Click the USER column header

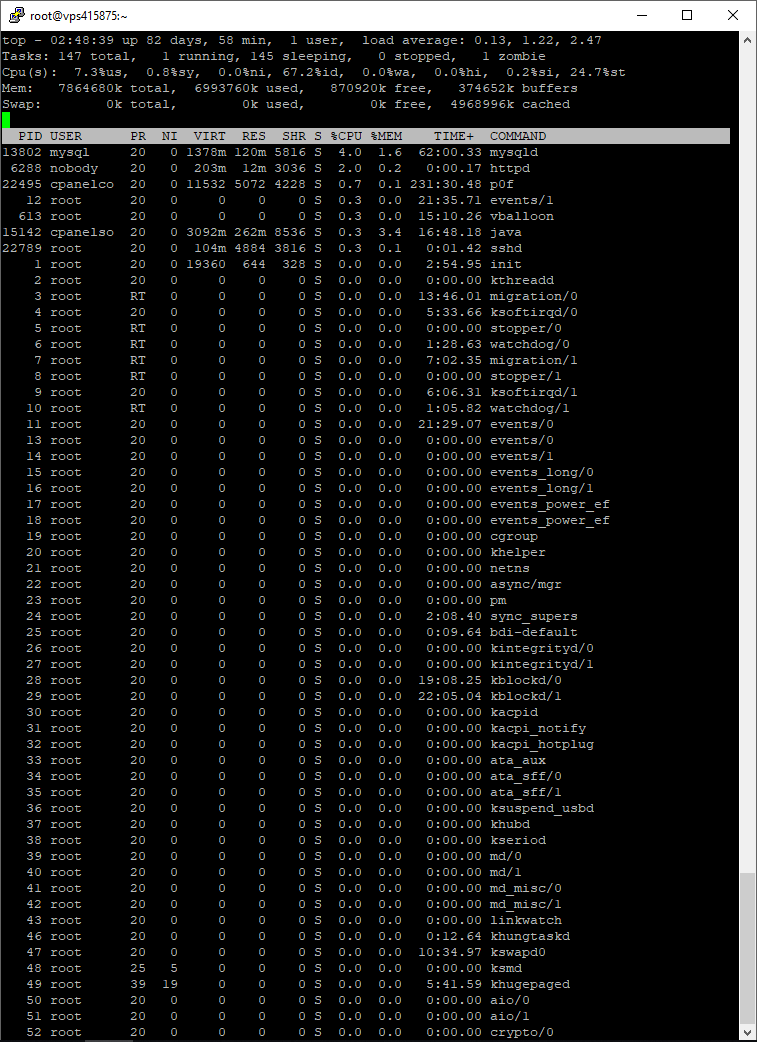pos(66,136)
